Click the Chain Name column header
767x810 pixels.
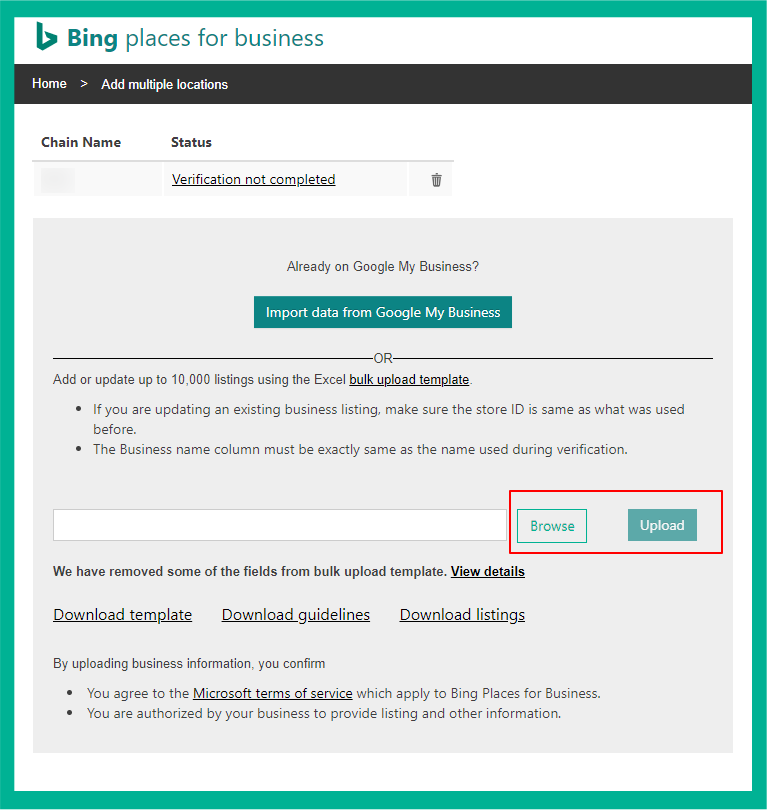click(81, 142)
